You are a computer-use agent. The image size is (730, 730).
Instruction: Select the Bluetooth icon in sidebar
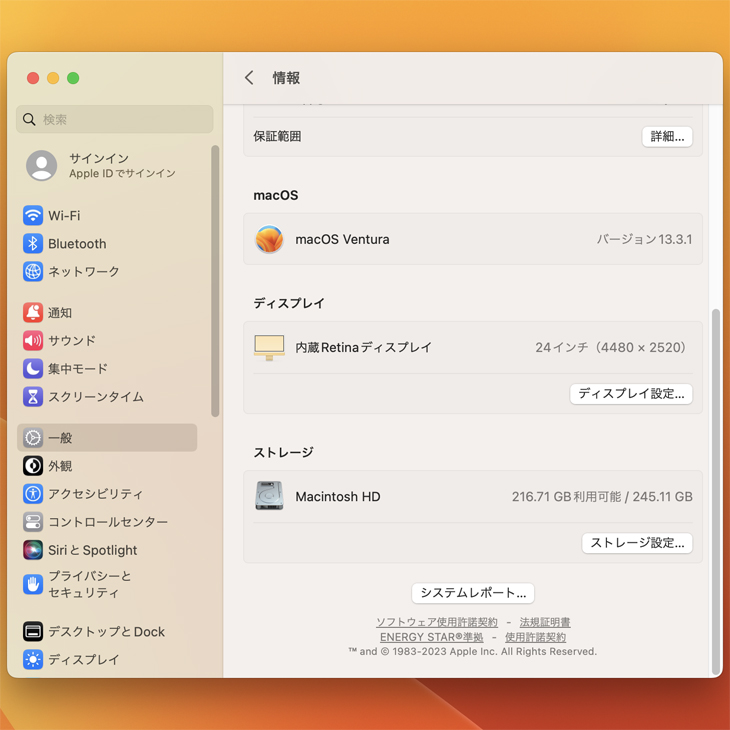pos(33,244)
